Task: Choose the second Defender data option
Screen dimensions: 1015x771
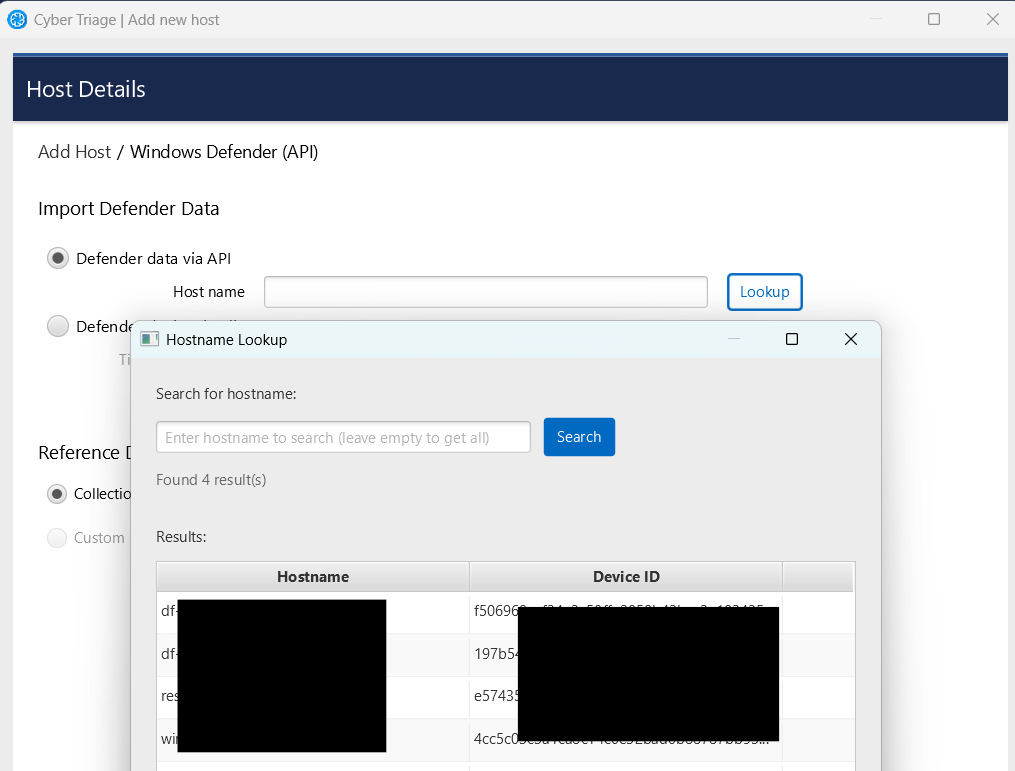Action: click(57, 325)
